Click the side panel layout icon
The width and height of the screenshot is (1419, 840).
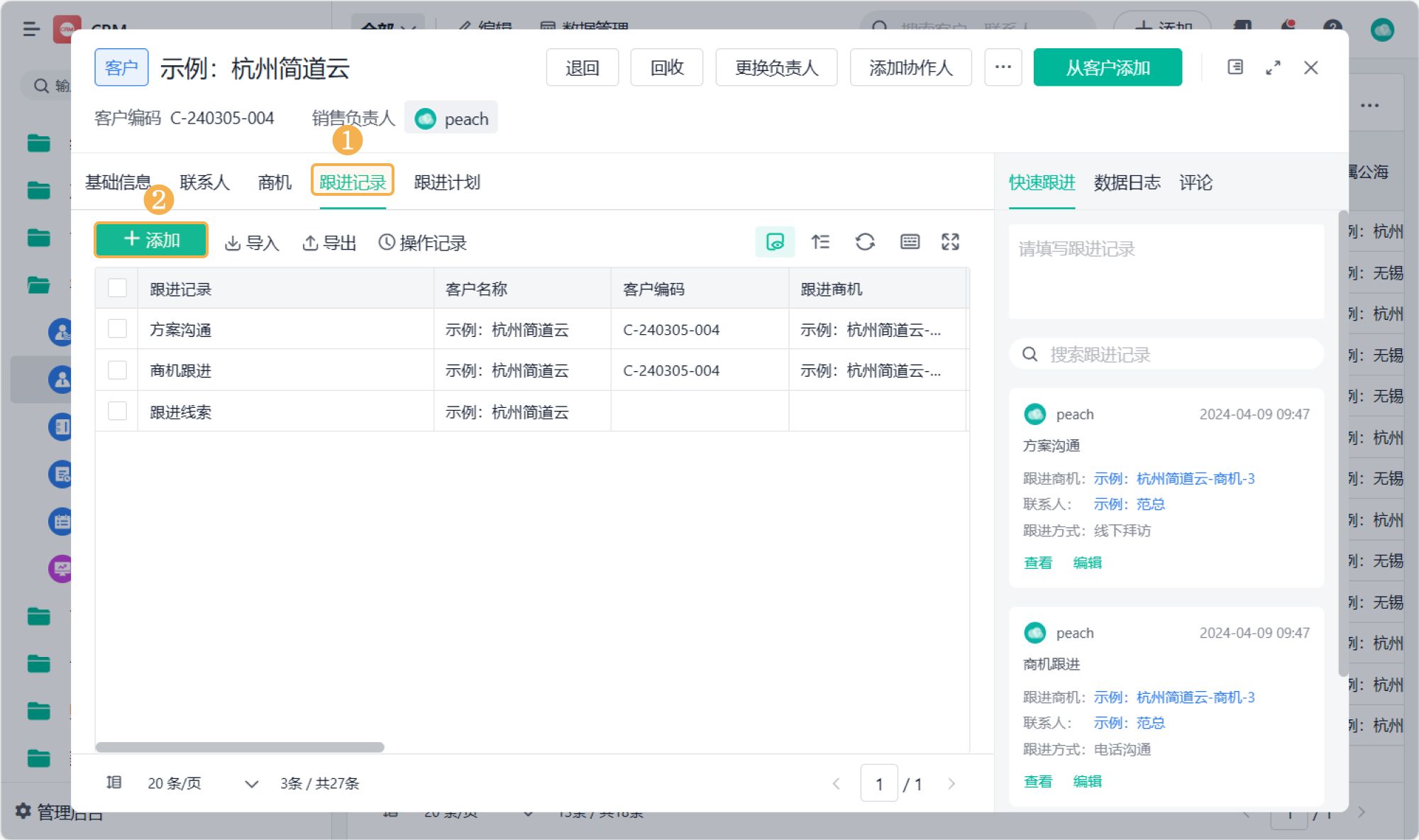pyautogui.click(x=1235, y=67)
